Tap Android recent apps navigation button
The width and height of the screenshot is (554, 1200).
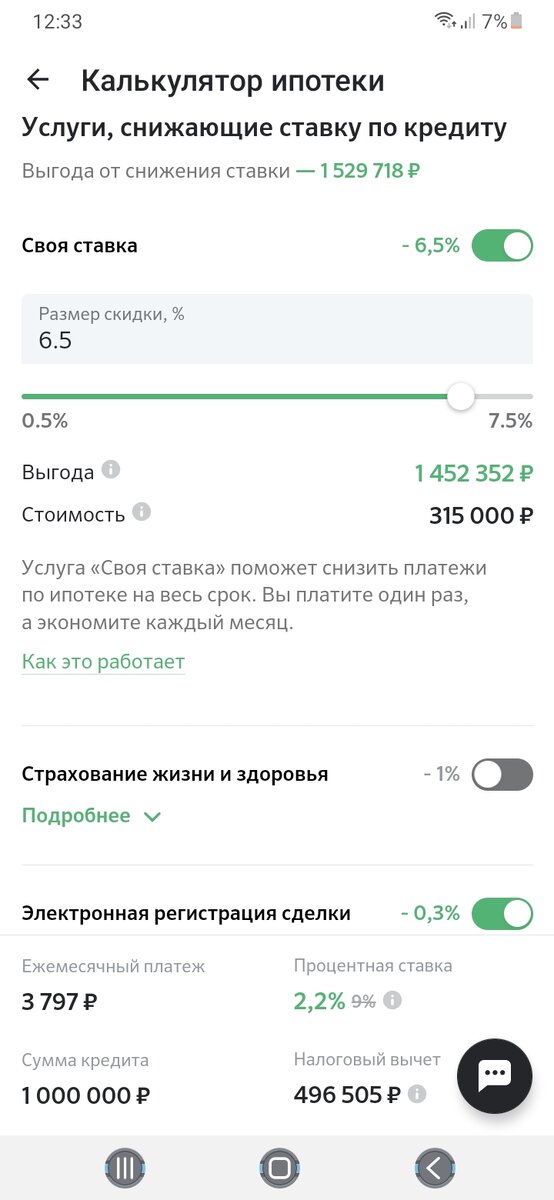(x=126, y=1167)
